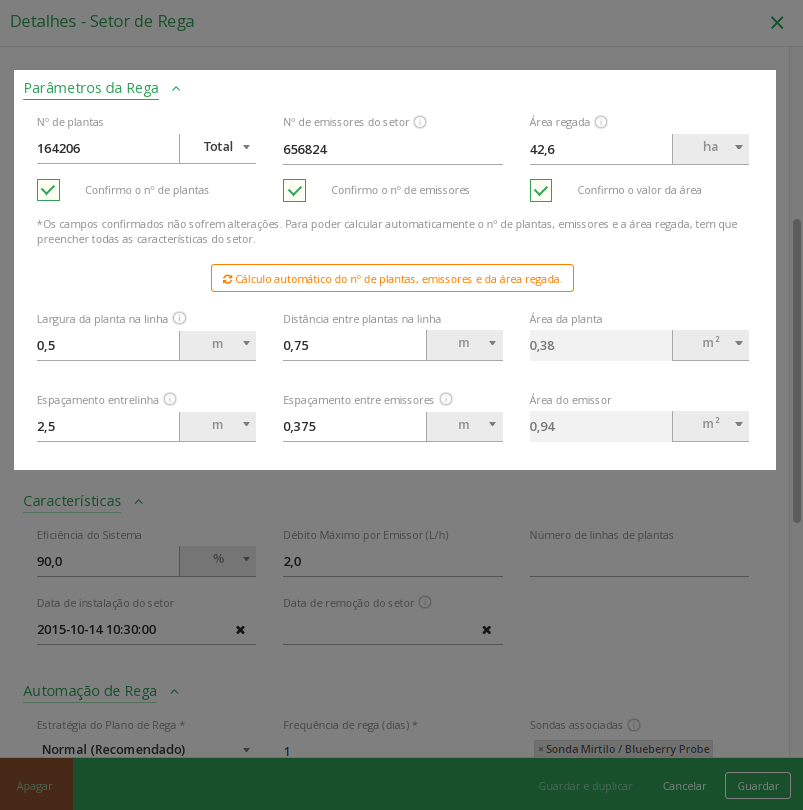Click the Guardar button
803x810 pixels.
758,786
